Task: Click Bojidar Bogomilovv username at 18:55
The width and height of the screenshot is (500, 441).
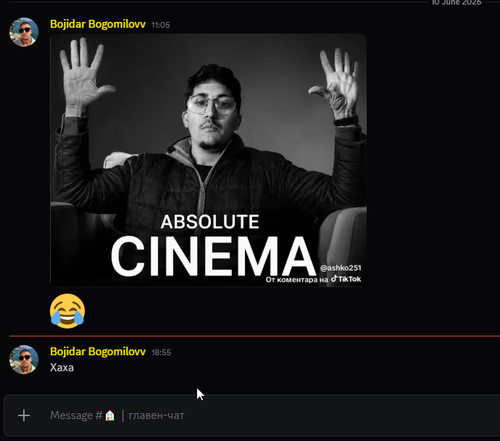Action: pyautogui.click(x=98, y=351)
